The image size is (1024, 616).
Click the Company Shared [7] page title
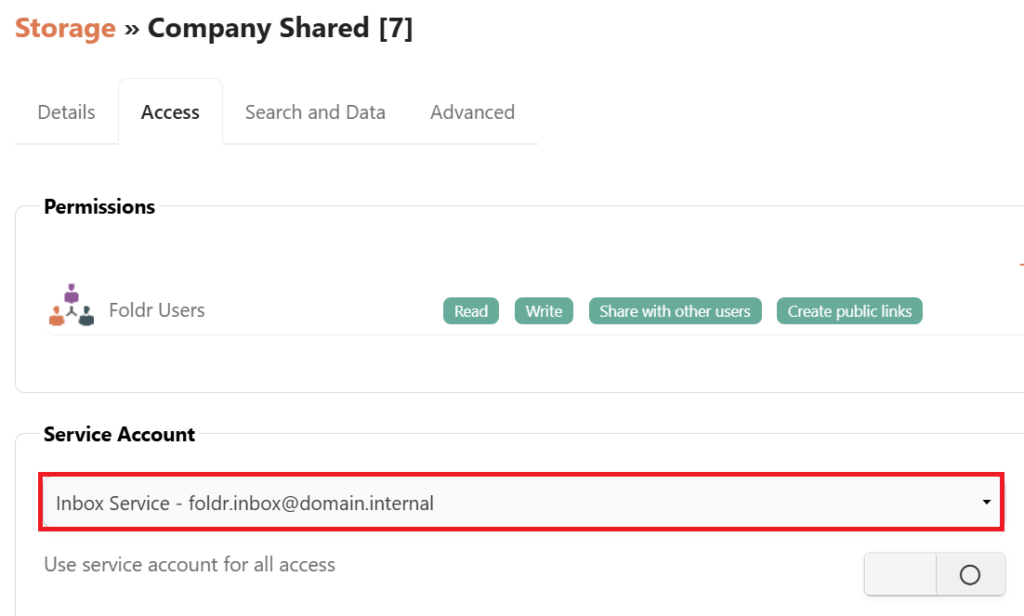[280, 28]
